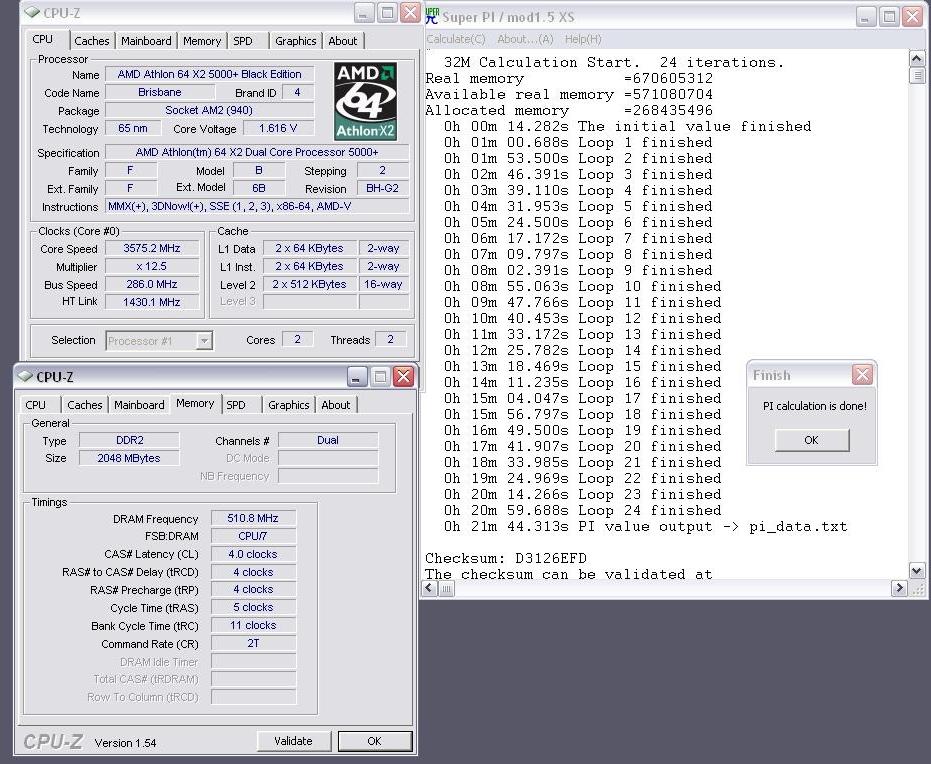The image size is (931, 764).
Task: Click the DRAM Frequency value 510.8 MHz
Action: coord(253,518)
